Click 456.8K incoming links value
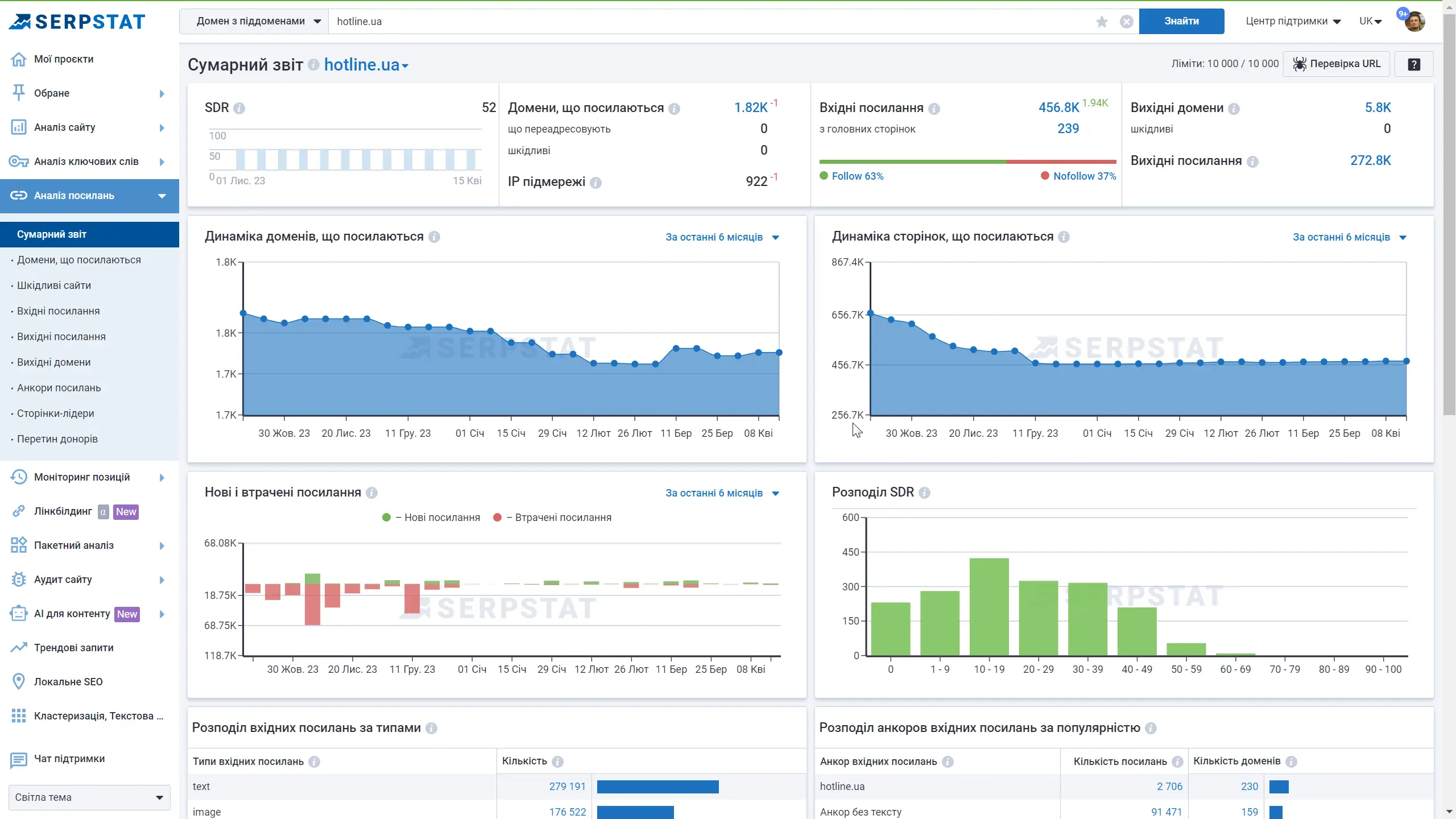1456x819 pixels. tap(1058, 107)
